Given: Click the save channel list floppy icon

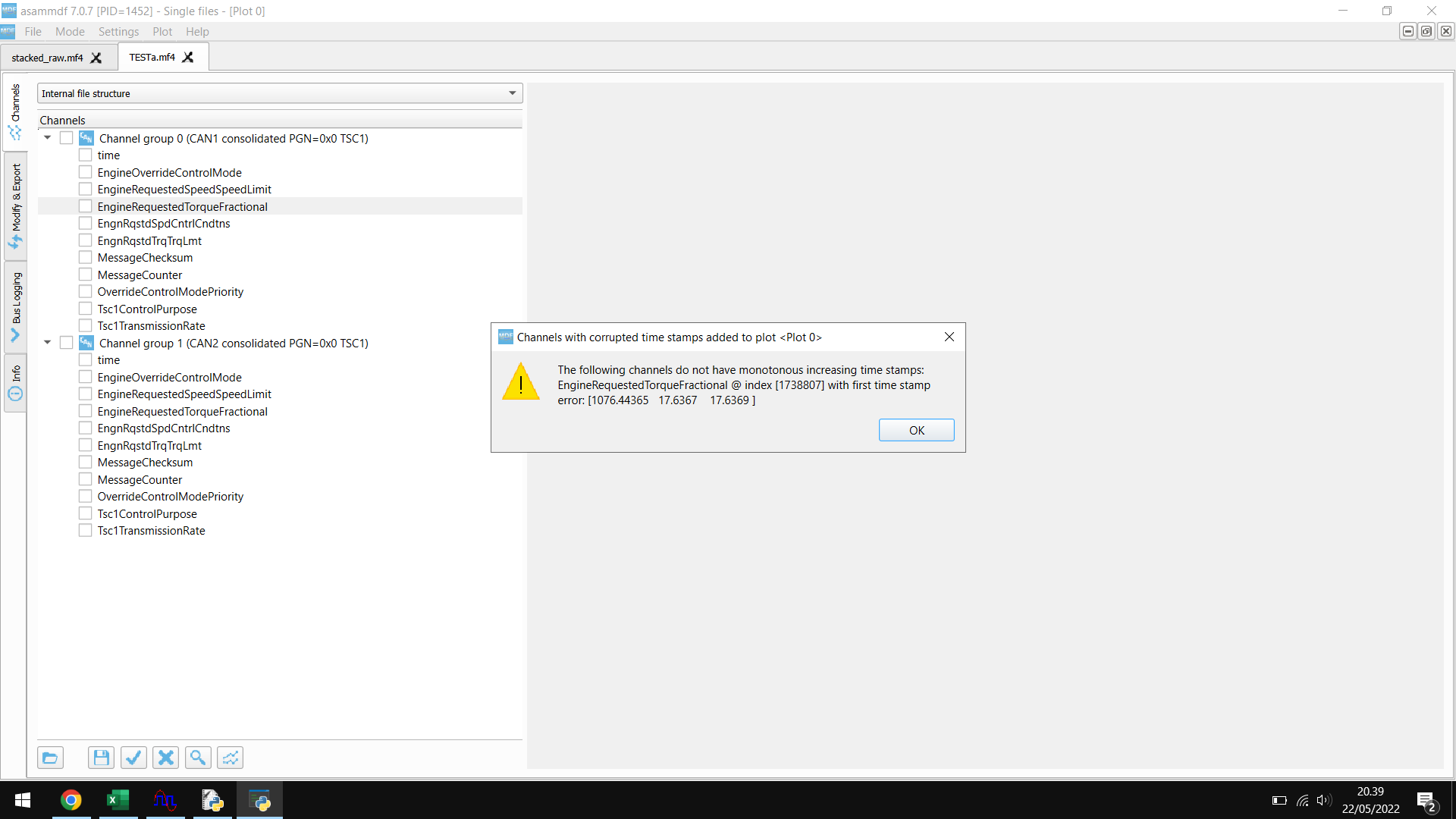Looking at the screenshot, I should point(101,758).
